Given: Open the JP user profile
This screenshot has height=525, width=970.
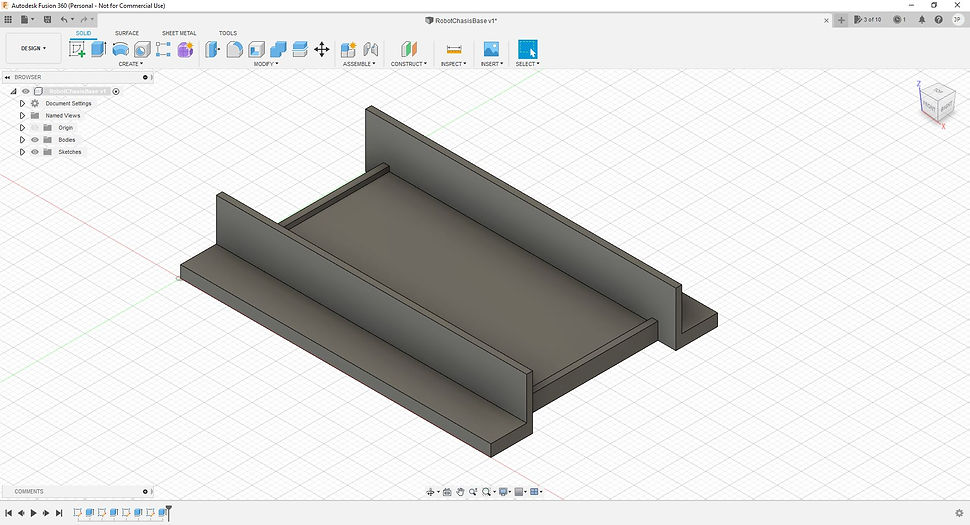Looking at the screenshot, I should point(957,20).
